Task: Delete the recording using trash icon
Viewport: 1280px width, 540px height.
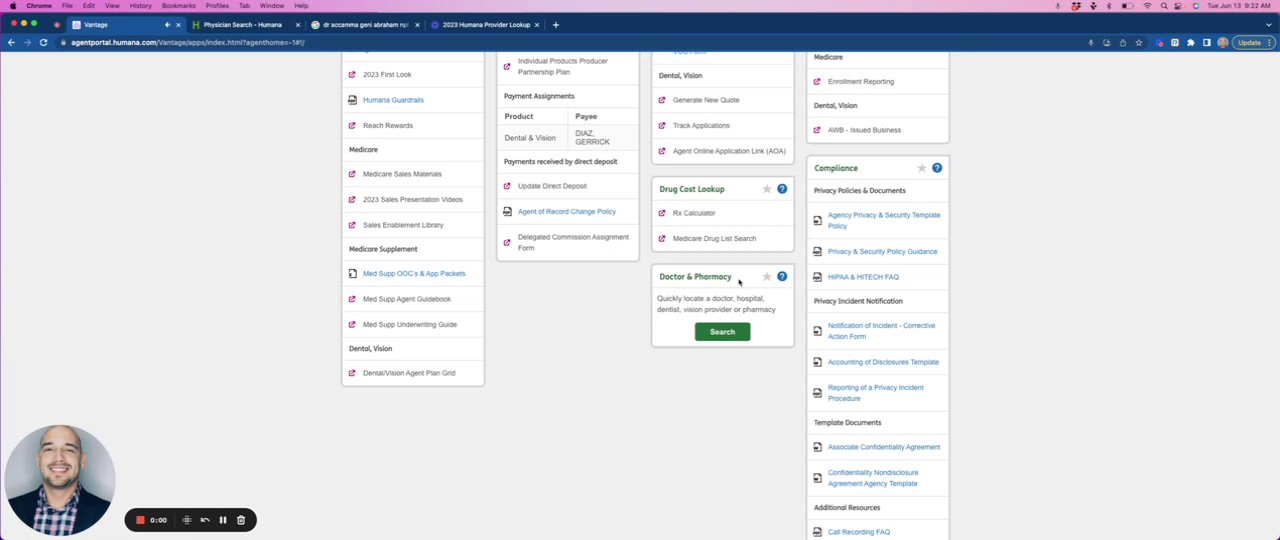Action: click(x=241, y=520)
